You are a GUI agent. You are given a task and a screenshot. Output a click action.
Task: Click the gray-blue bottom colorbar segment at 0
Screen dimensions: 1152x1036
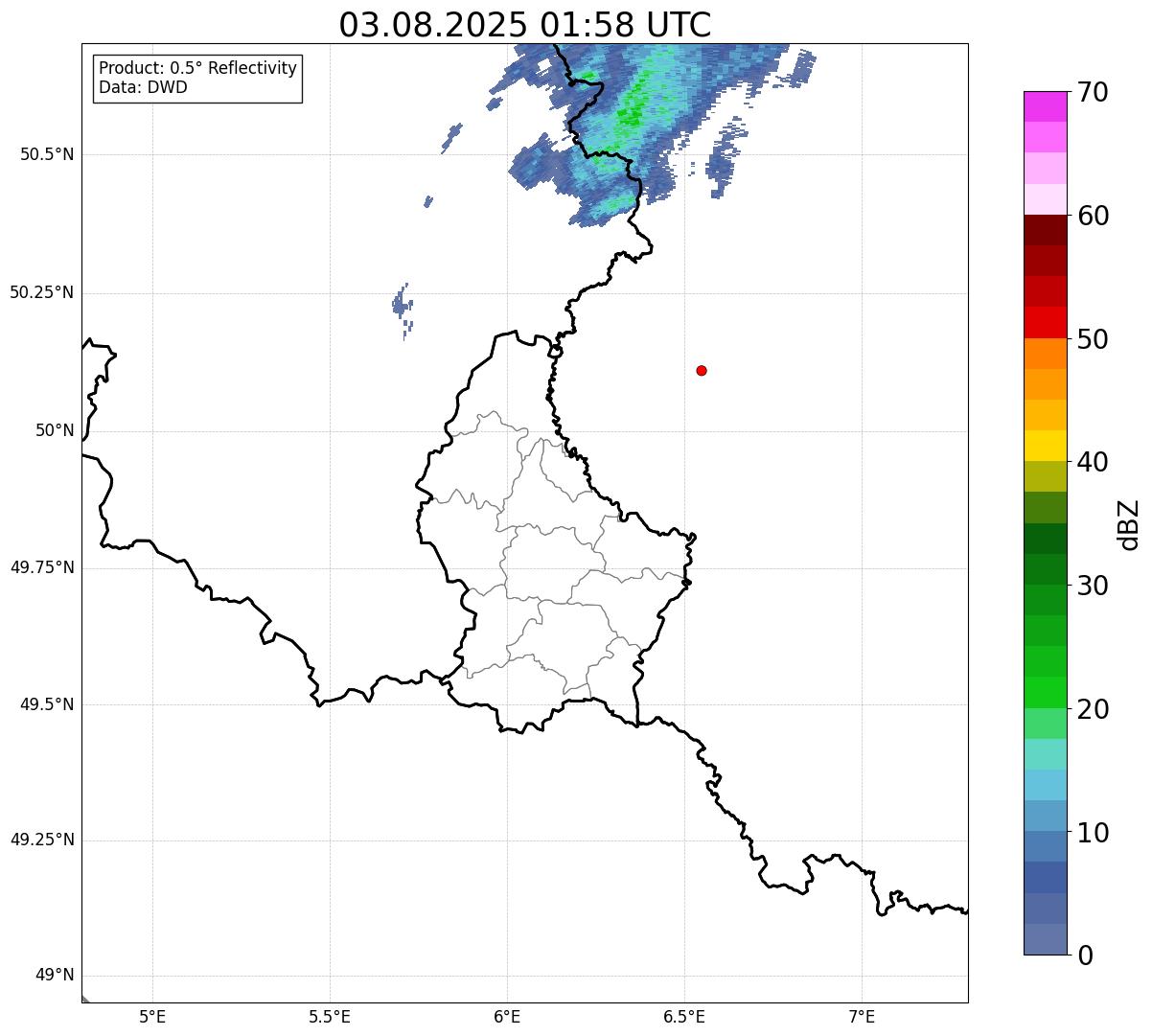coord(1046,939)
